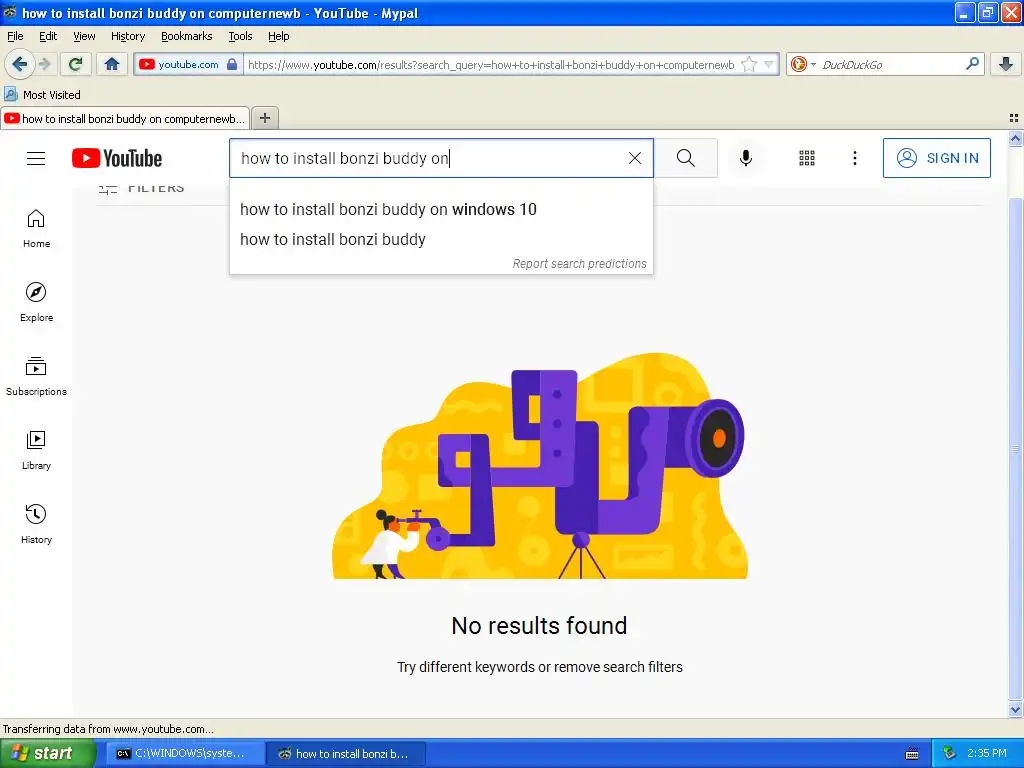Viewport: 1024px width, 768px height.
Task: Click the Most Visited bookmark icon
Action: click(10, 94)
